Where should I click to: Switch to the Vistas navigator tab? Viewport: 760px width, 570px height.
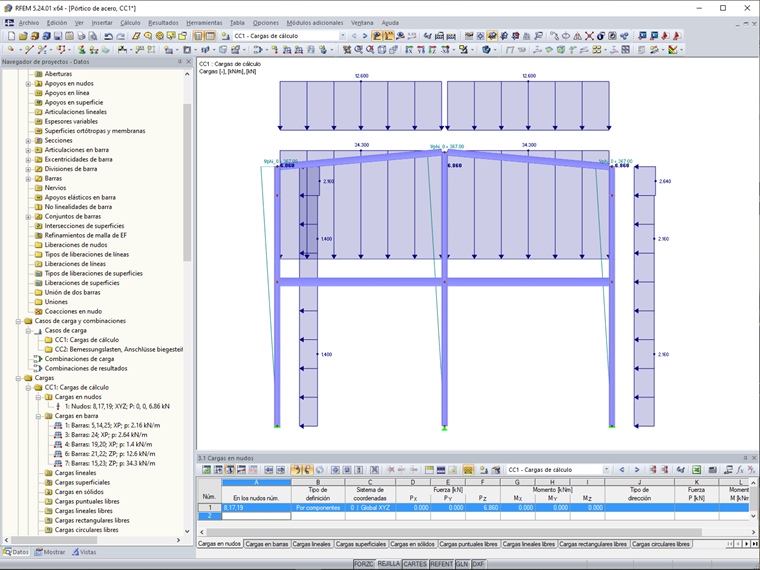pyautogui.click(x=84, y=552)
